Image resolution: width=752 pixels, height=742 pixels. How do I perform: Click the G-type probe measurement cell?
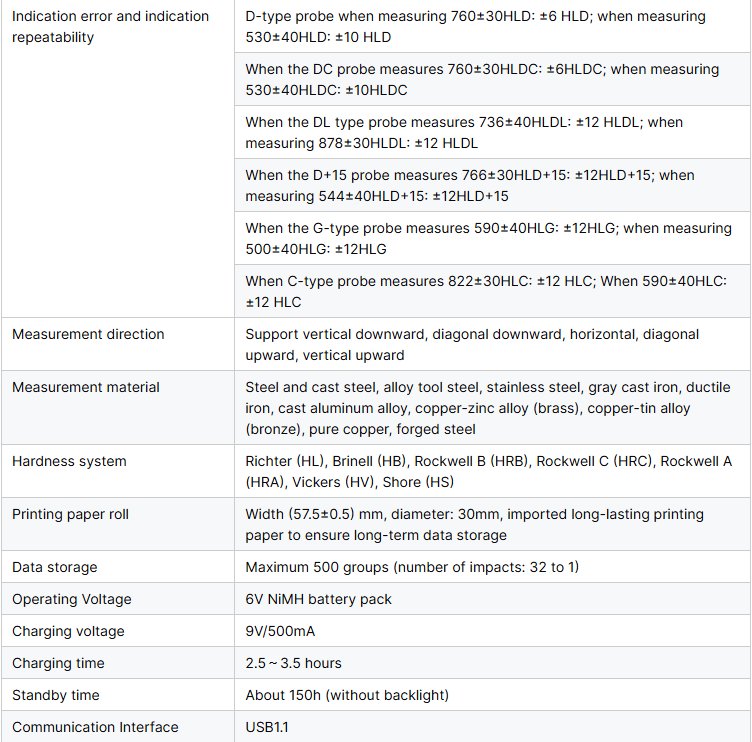point(489,239)
